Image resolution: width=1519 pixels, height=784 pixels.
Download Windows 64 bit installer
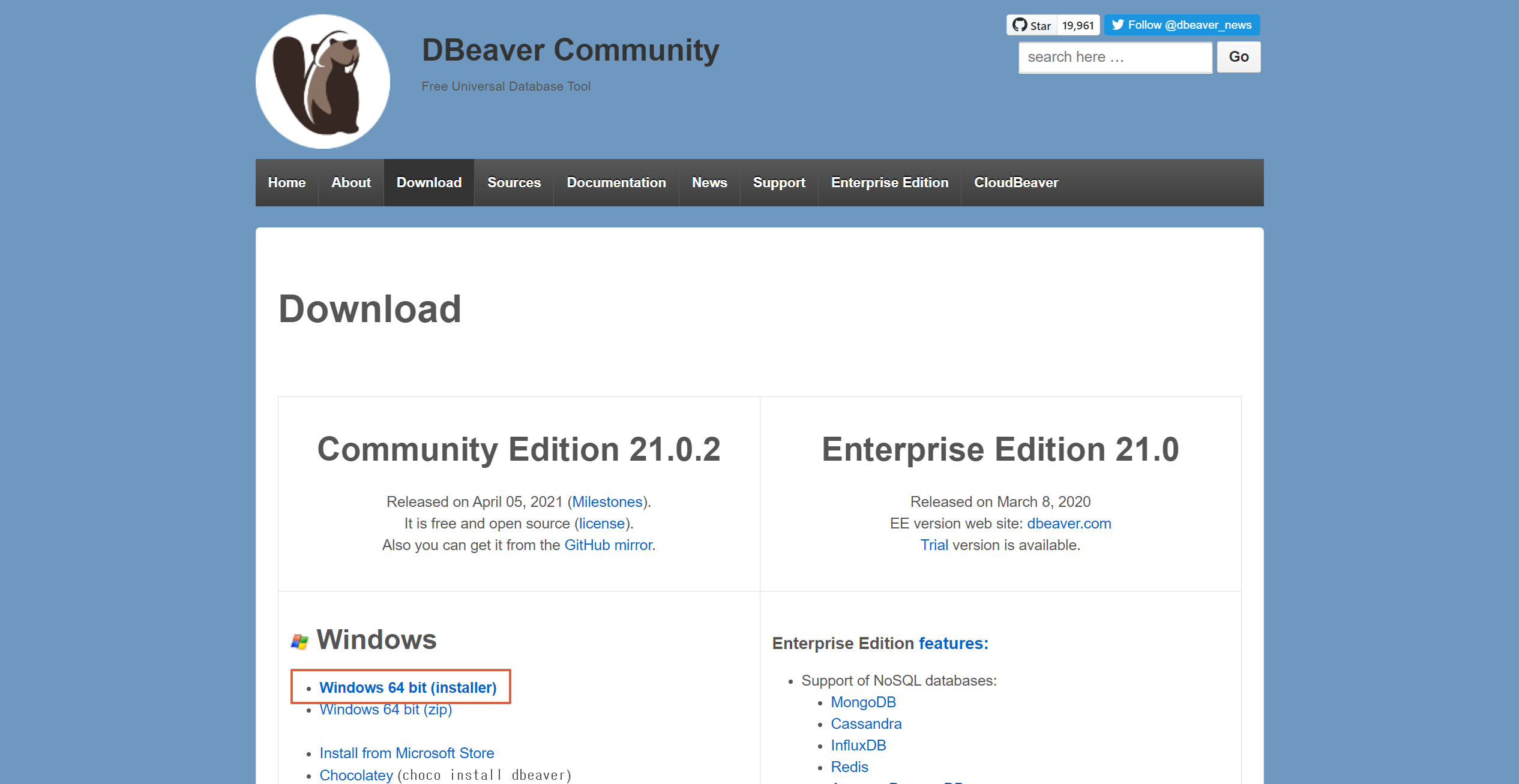point(408,687)
